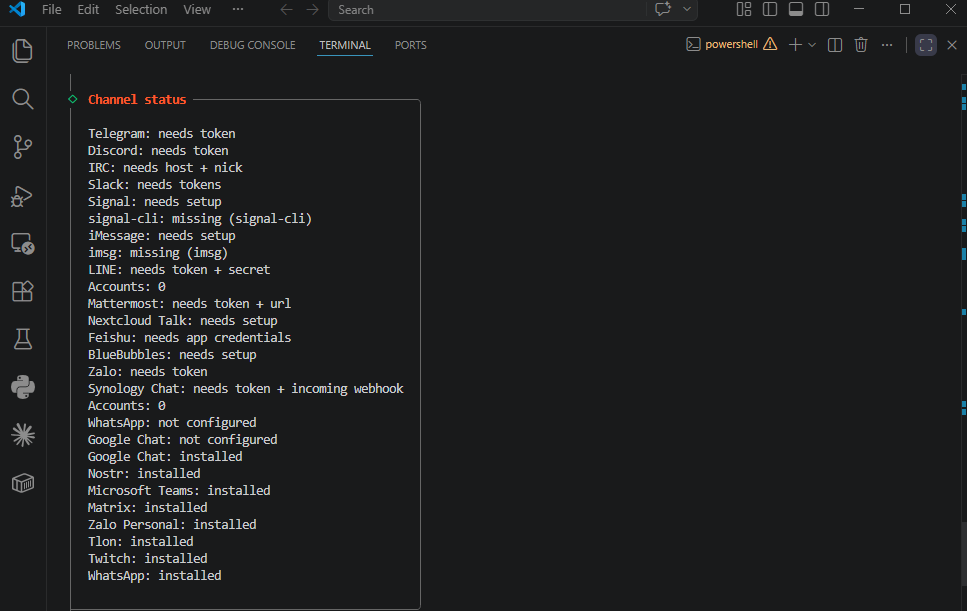Toggle the bottom panel visibility
This screenshot has height=611, width=967.
[796, 9]
